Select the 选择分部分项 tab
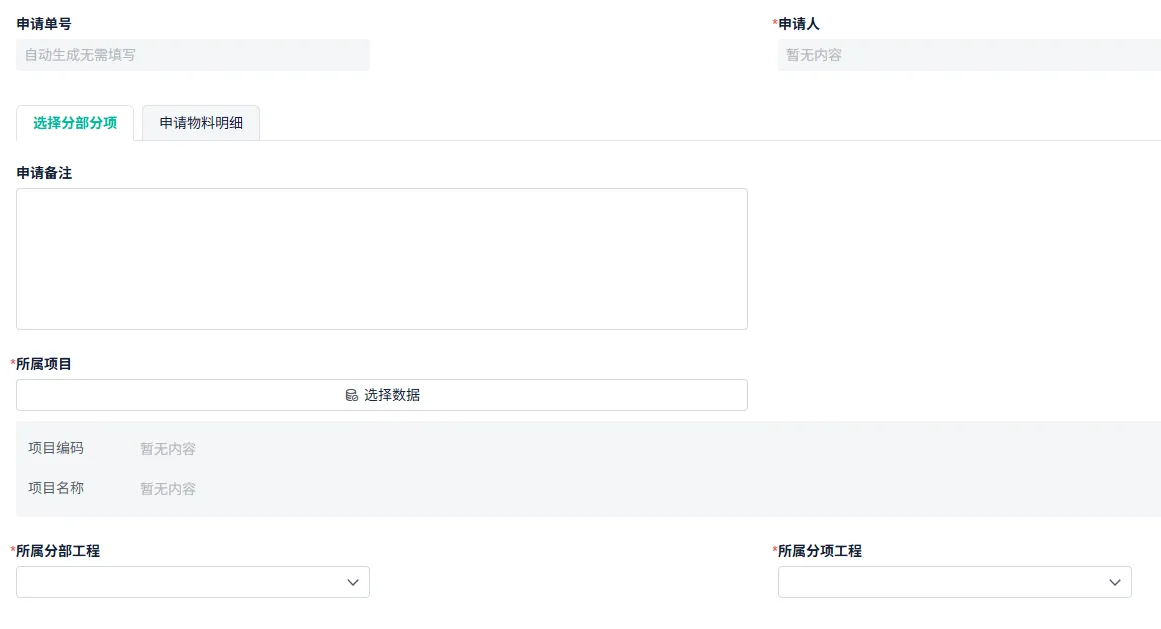The height and width of the screenshot is (629, 1161). [x=75, y=123]
